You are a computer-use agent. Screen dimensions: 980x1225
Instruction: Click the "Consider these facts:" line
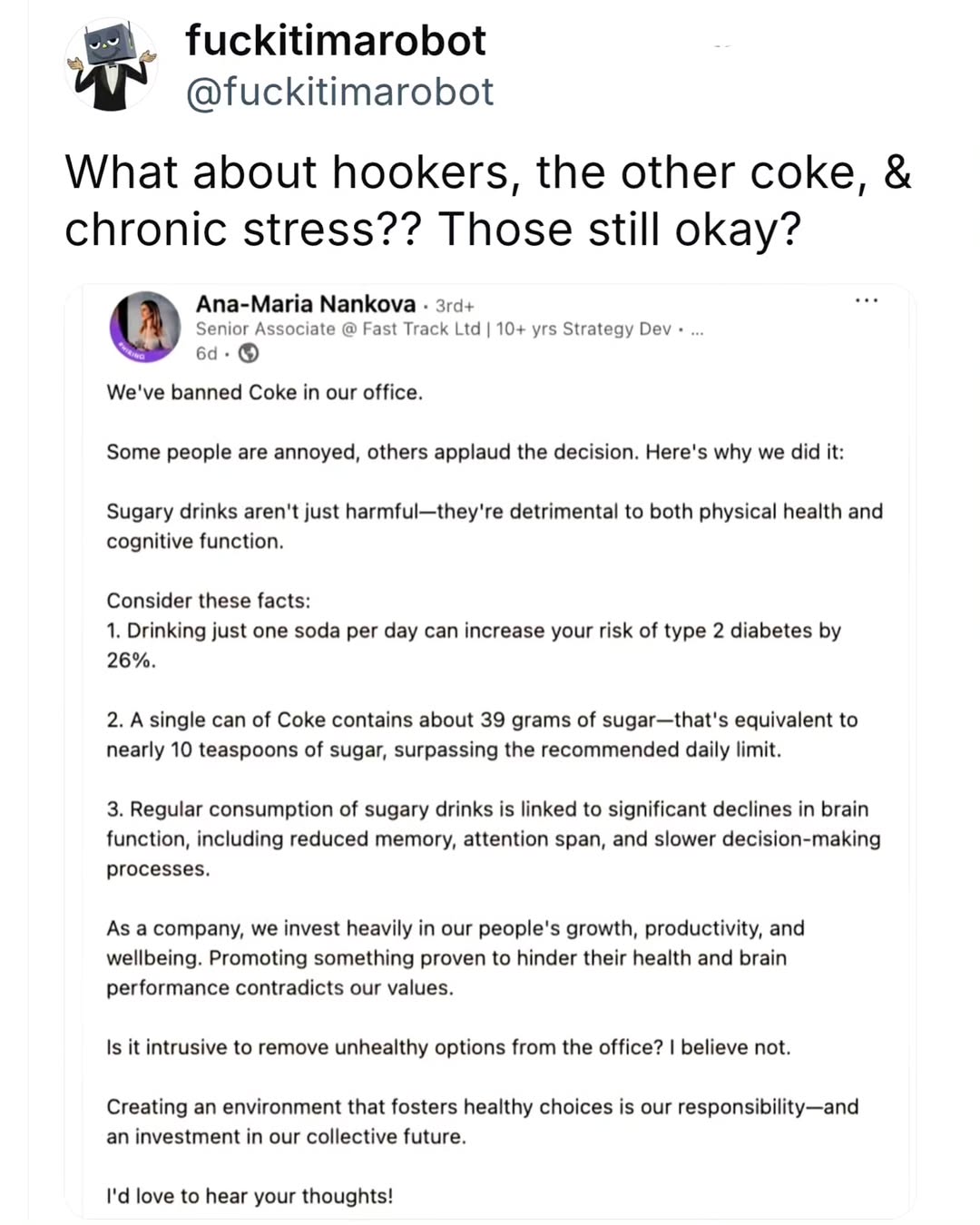pos(208,601)
